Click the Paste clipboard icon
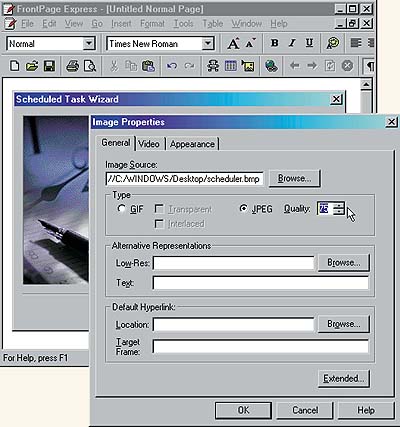400x427 pixels. coord(148,66)
